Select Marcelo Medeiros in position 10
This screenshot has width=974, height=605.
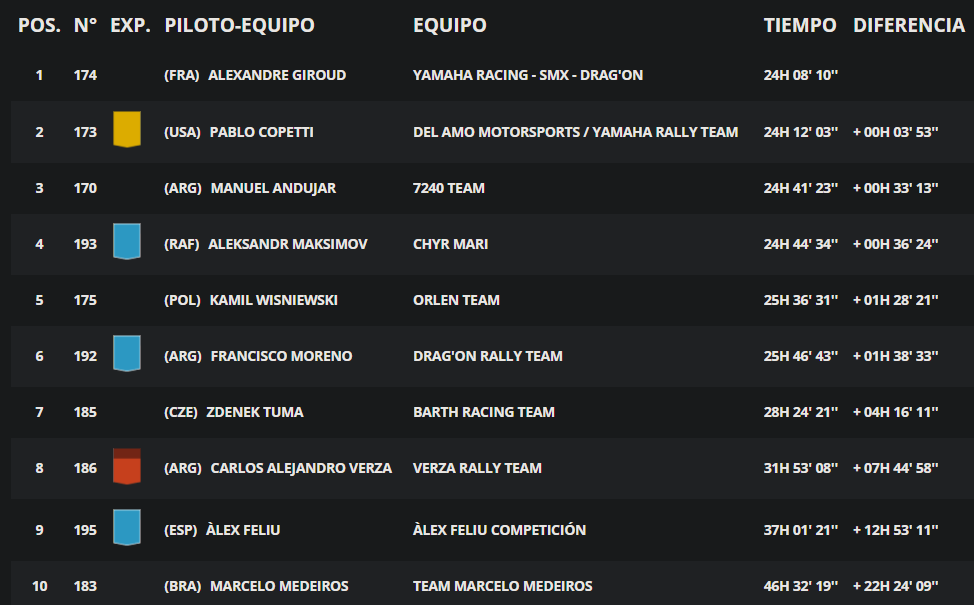tap(279, 586)
